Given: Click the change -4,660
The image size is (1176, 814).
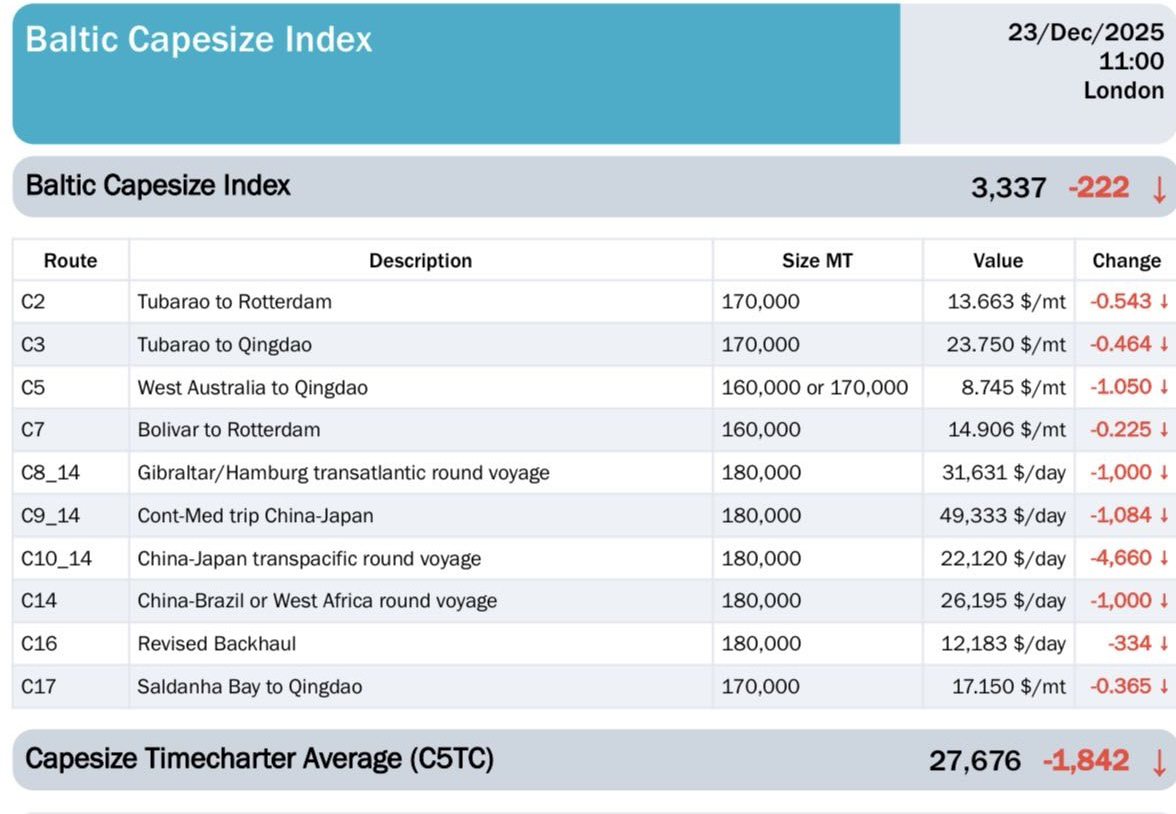Looking at the screenshot, I should pyautogui.click(x=1120, y=558).
